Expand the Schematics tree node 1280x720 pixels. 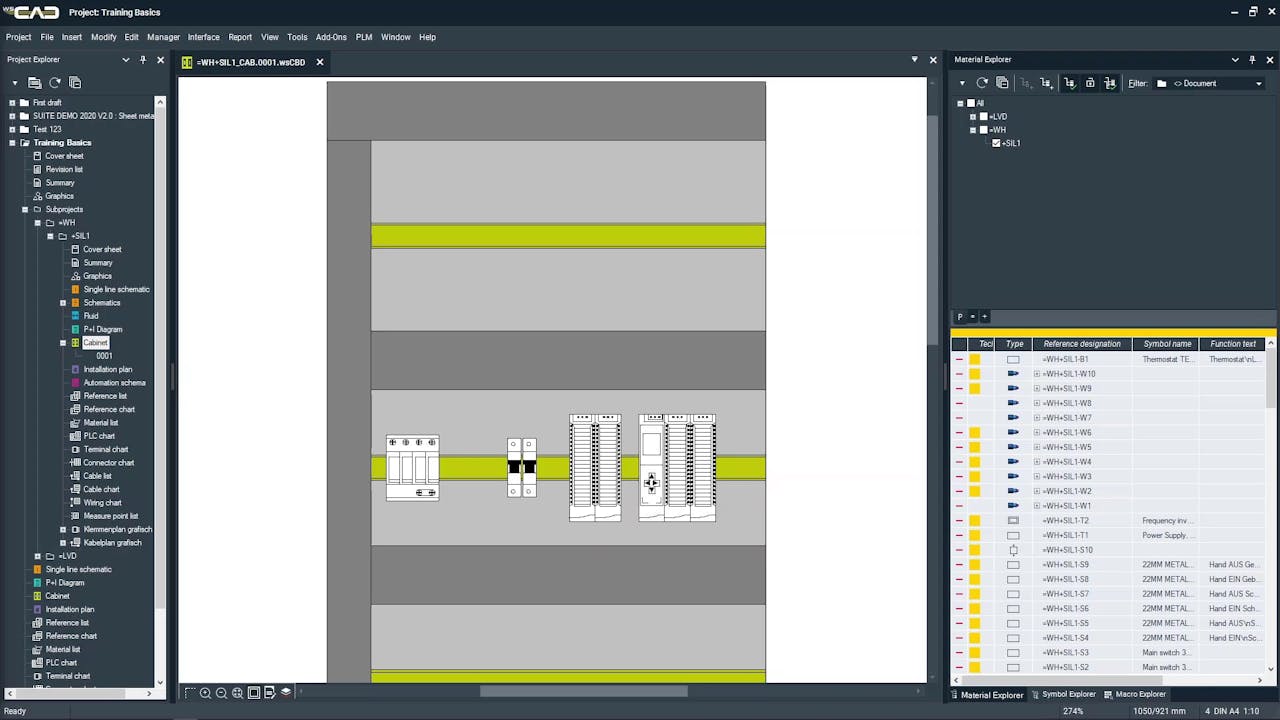(63, 302)
